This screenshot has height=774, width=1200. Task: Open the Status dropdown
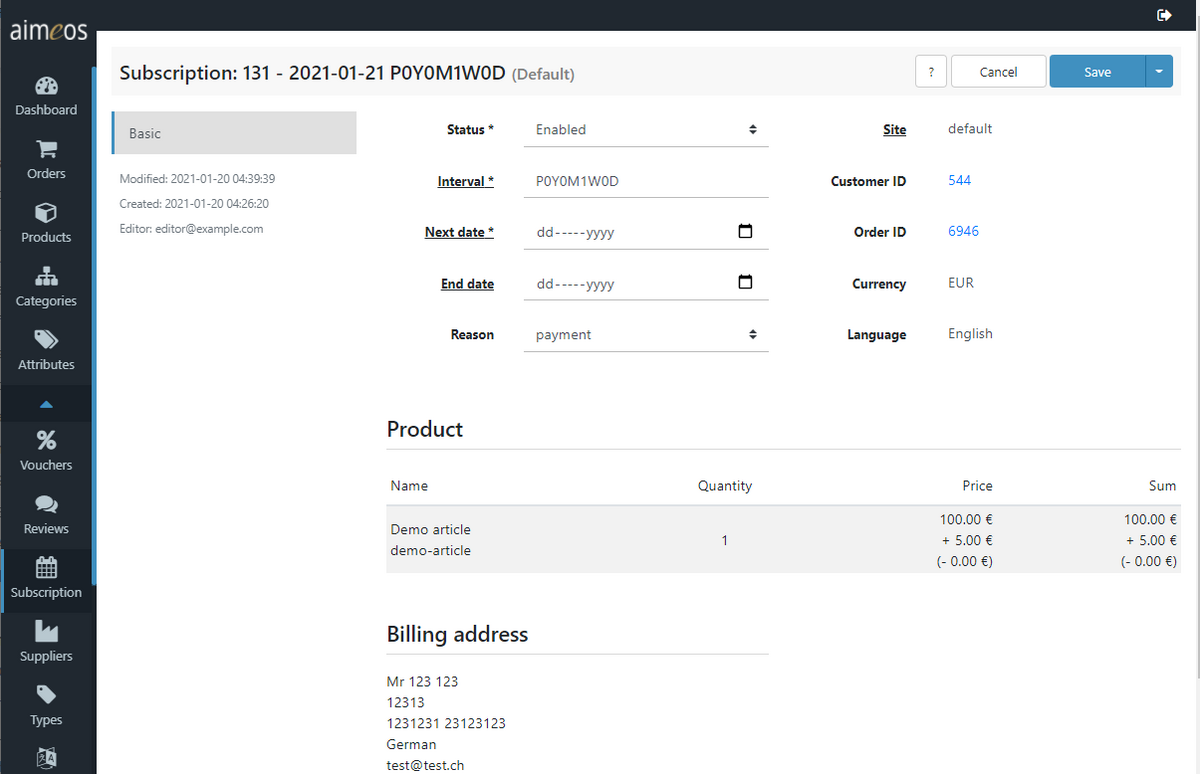(x=645, y=129)
